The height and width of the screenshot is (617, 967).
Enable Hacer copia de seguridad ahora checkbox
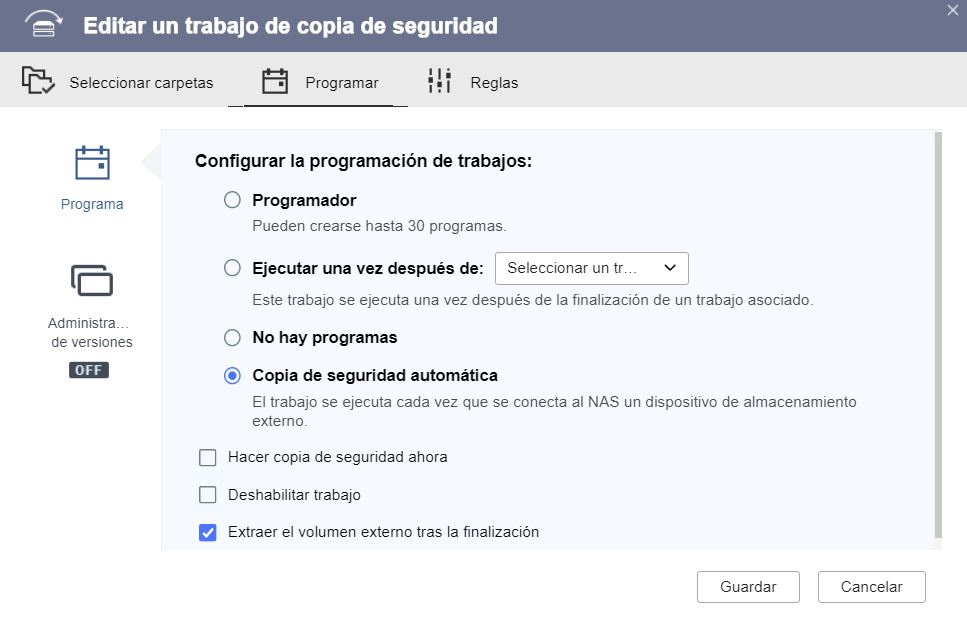click(208, 458)
